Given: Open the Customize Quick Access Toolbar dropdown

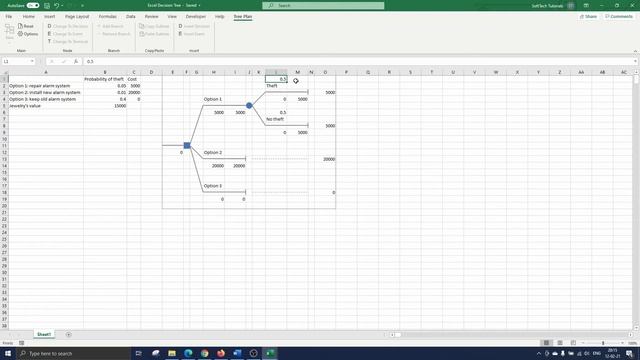Looking at the screenshot, I should (x=82, y=6).
